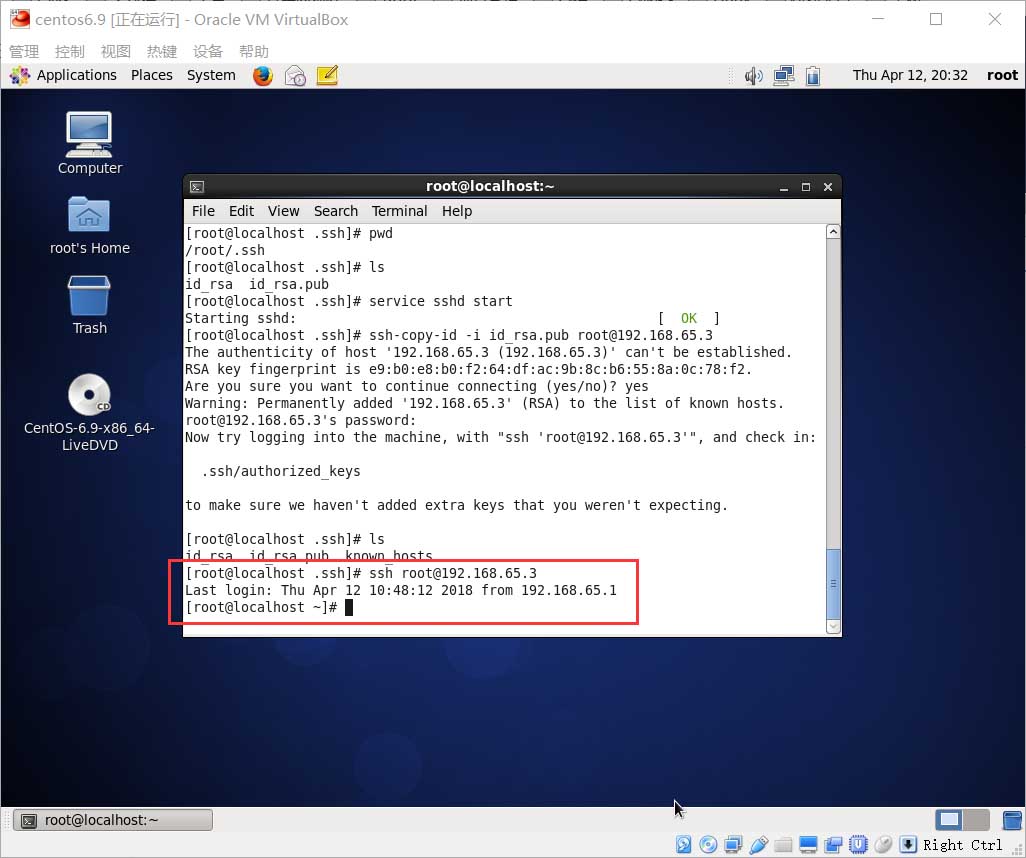Expand the Places menu
The width and height of the screenshot is (1026, 858).
[x=152, y=75]
